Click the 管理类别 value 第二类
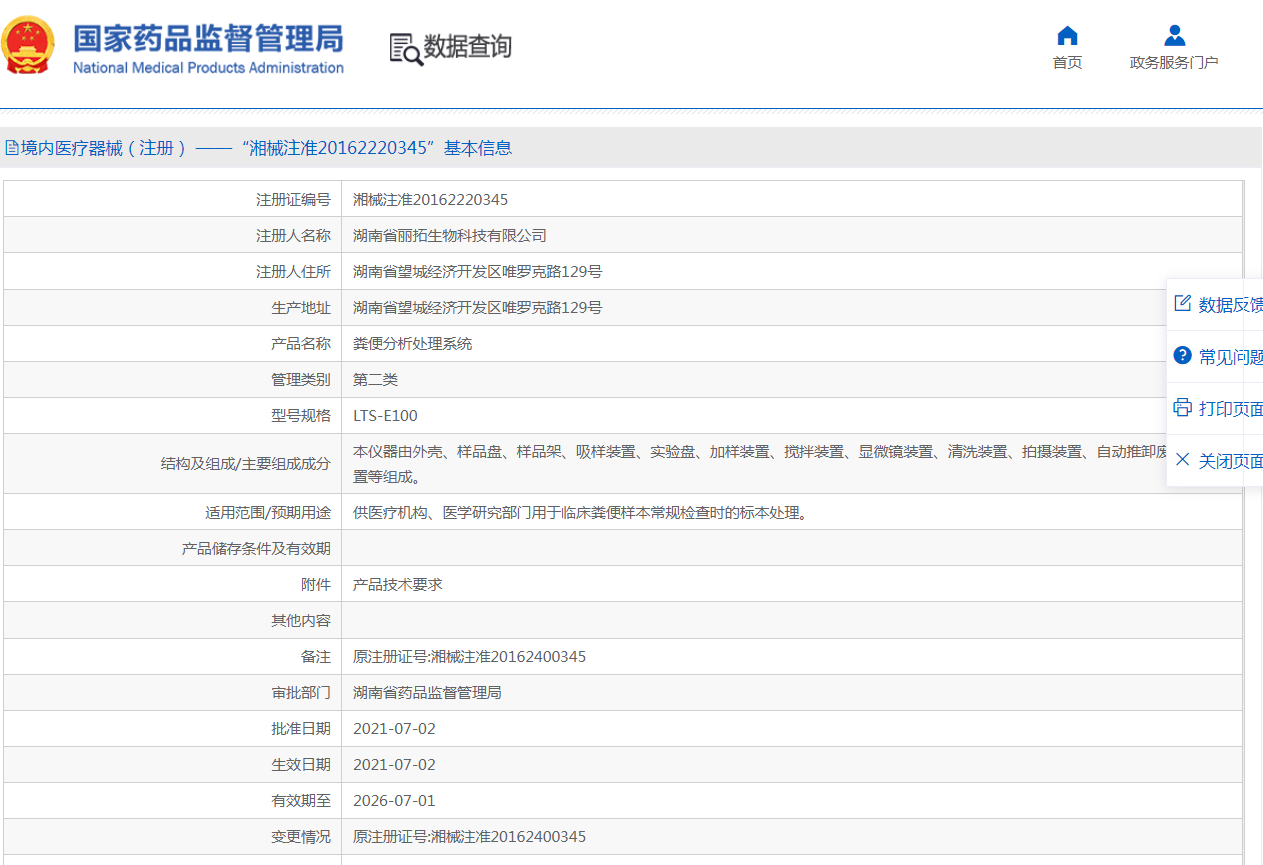Screen dimensions: 1263x865 point(375,380)
